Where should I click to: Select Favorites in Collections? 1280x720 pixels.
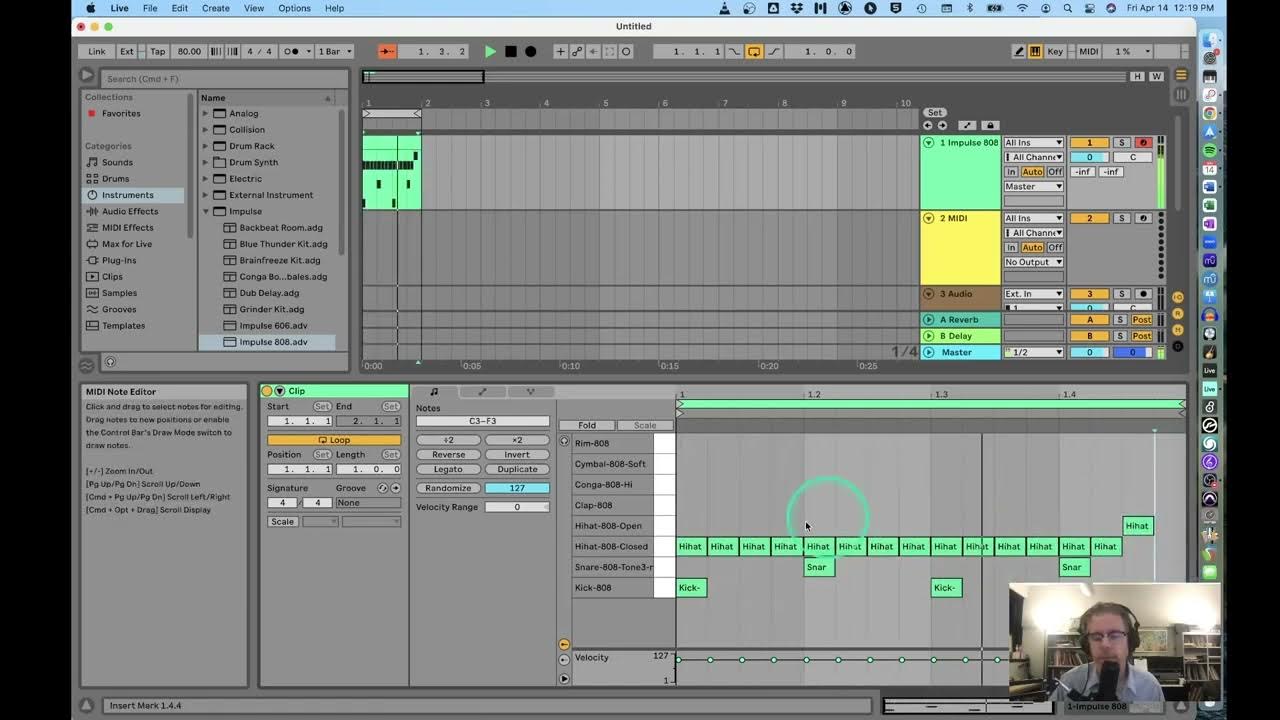tap(121, 113)
